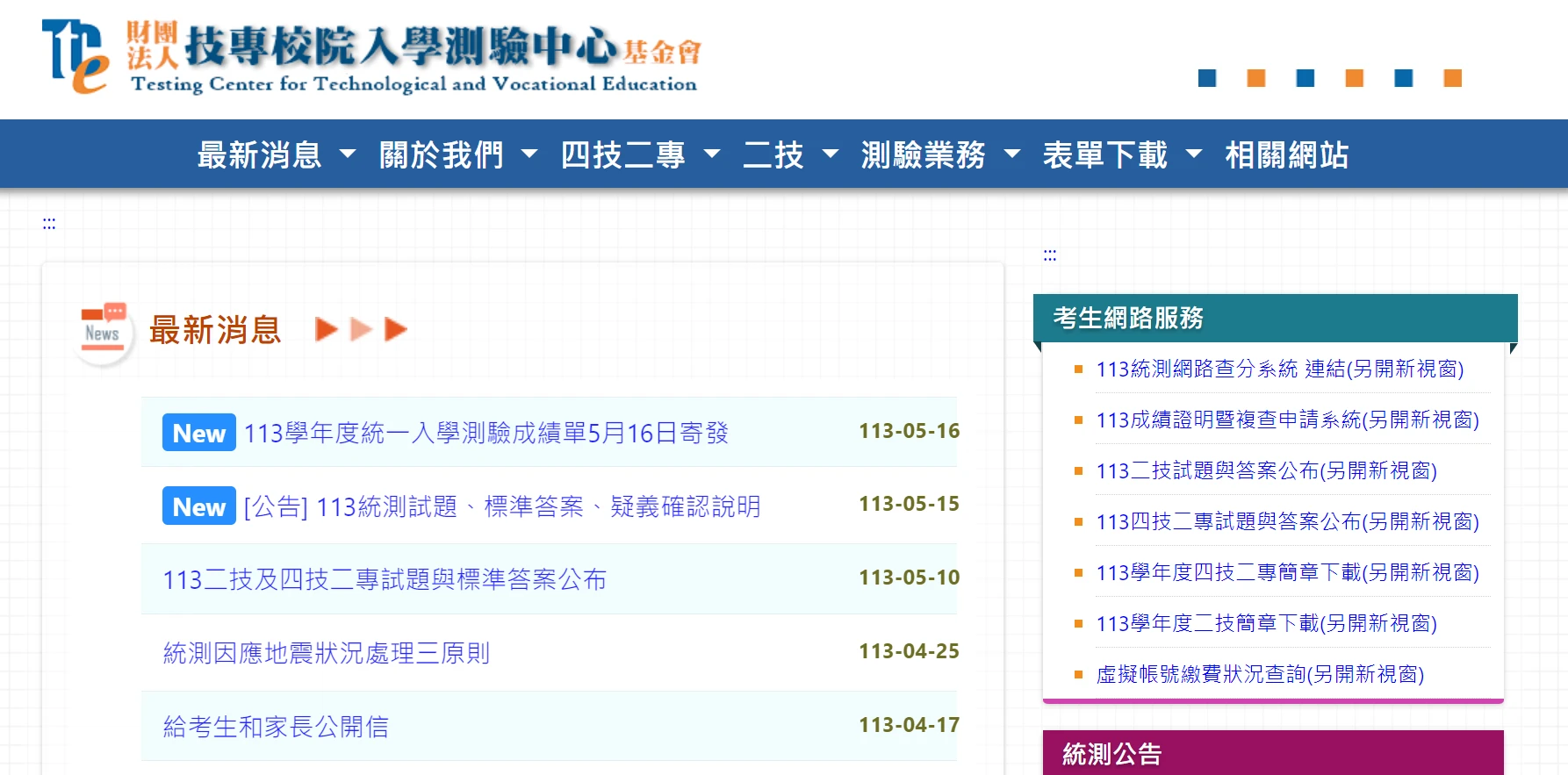The image size is (1568, 775).
Task: Open the 相關網站 menu item
Action: tap(1286, 154)
